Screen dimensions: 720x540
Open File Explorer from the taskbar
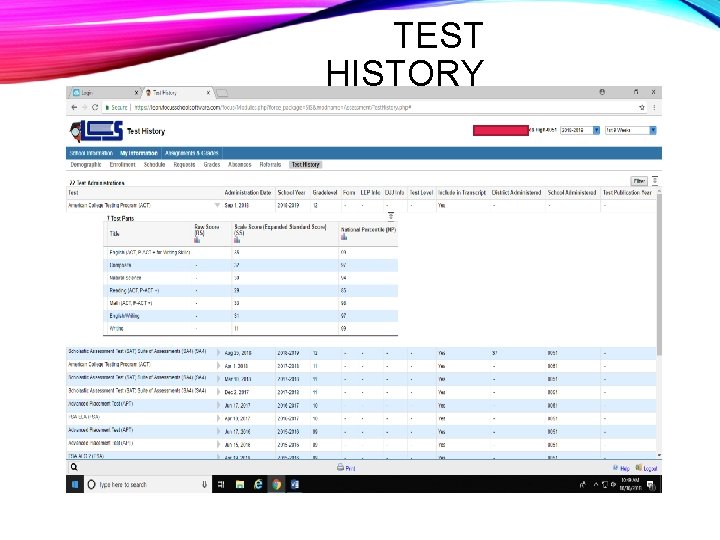(x=240, y=484)
